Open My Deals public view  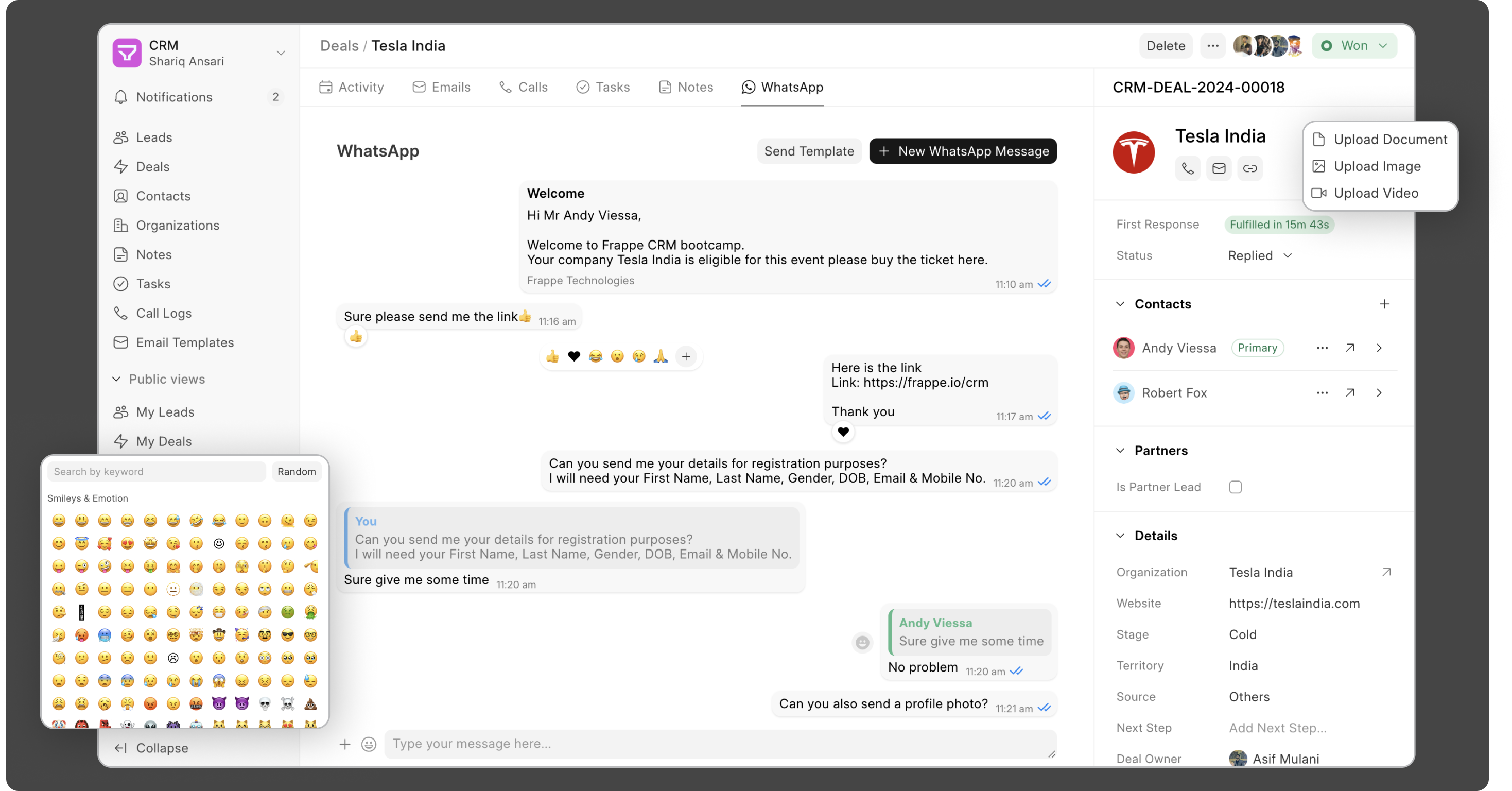pos(198,442)
